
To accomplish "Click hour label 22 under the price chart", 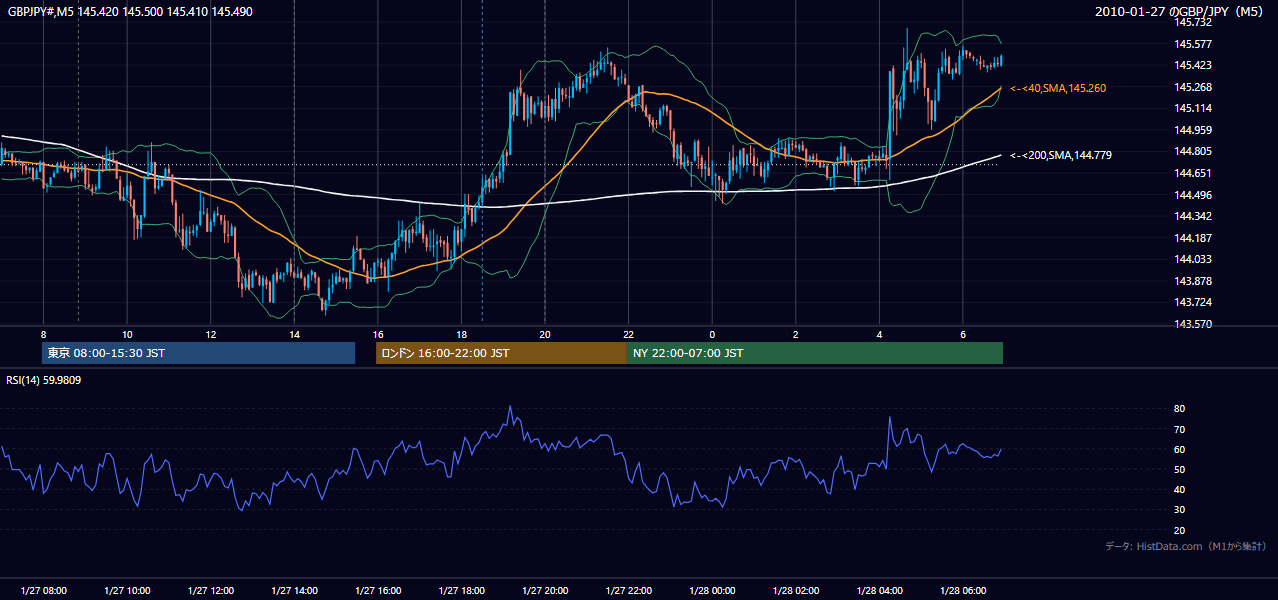I will [x=628, y=334].
